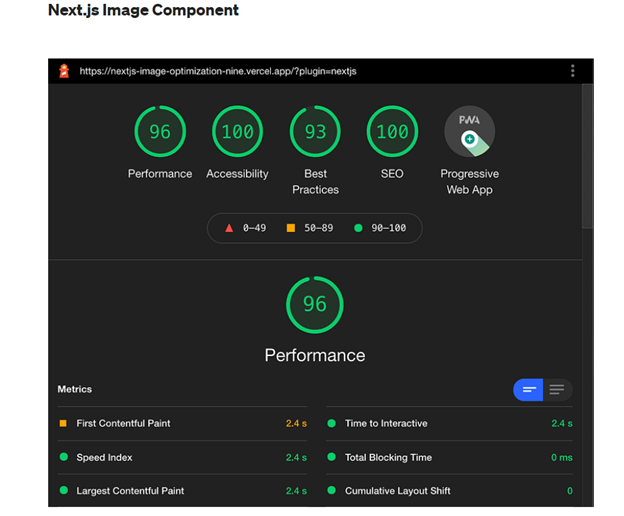Click the Best Practices score gauge showing 93
The width and height of the screenshot is (624, 516).
pos(315,131)
